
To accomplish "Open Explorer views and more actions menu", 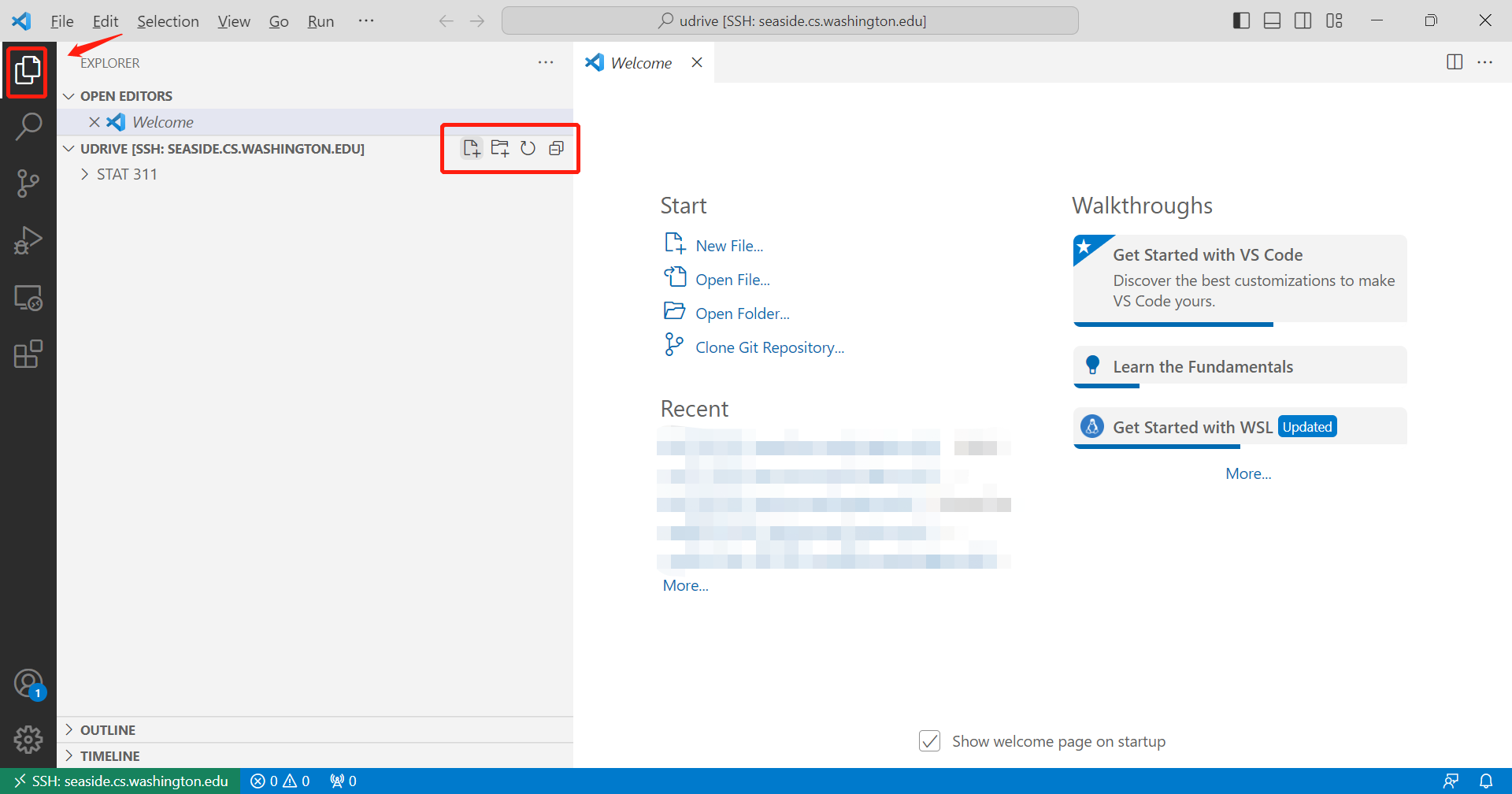I will click(546, 62).
